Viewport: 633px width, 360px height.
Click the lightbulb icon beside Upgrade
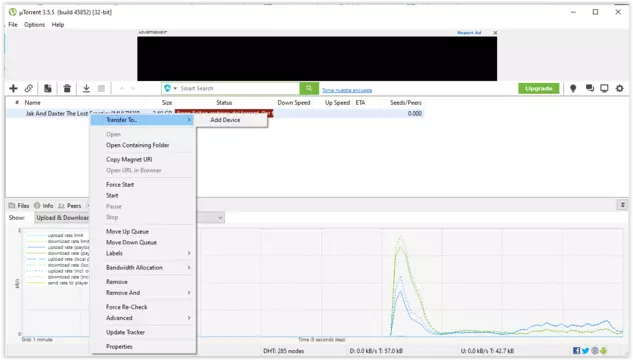[x=573, y=88]
